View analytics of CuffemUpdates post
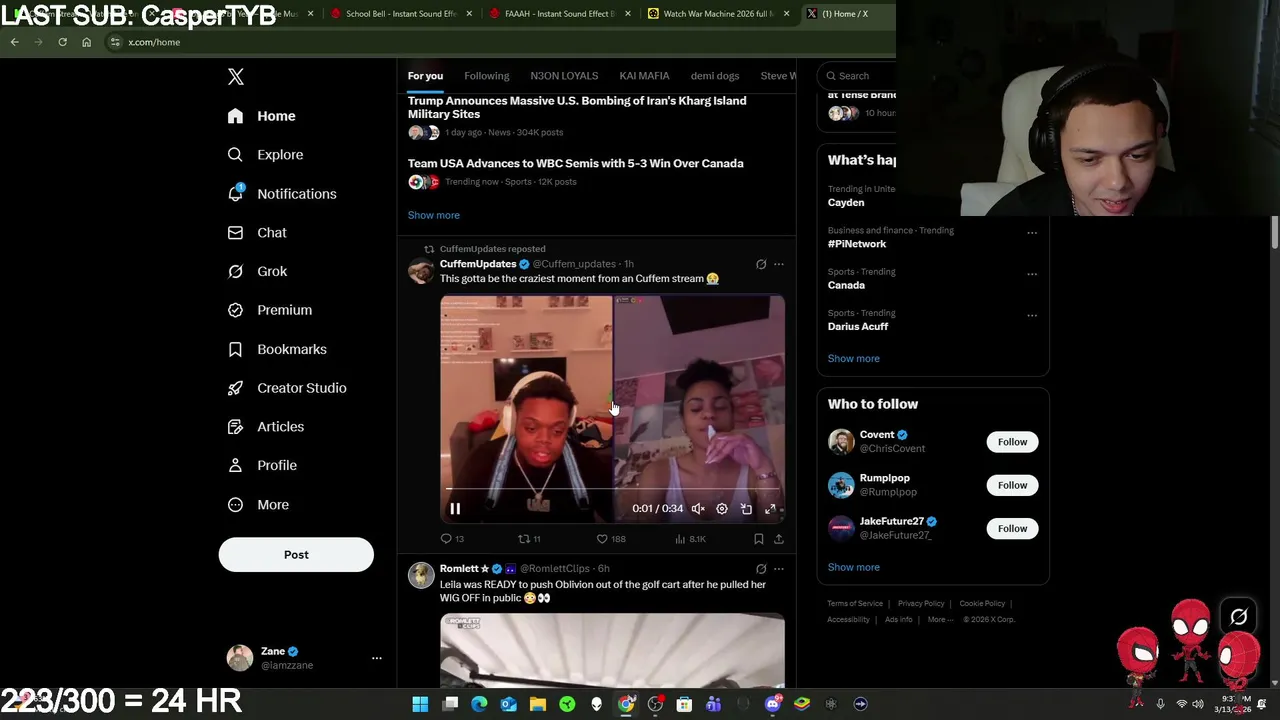The image size is (1280, 720). (x=691, y=539)
